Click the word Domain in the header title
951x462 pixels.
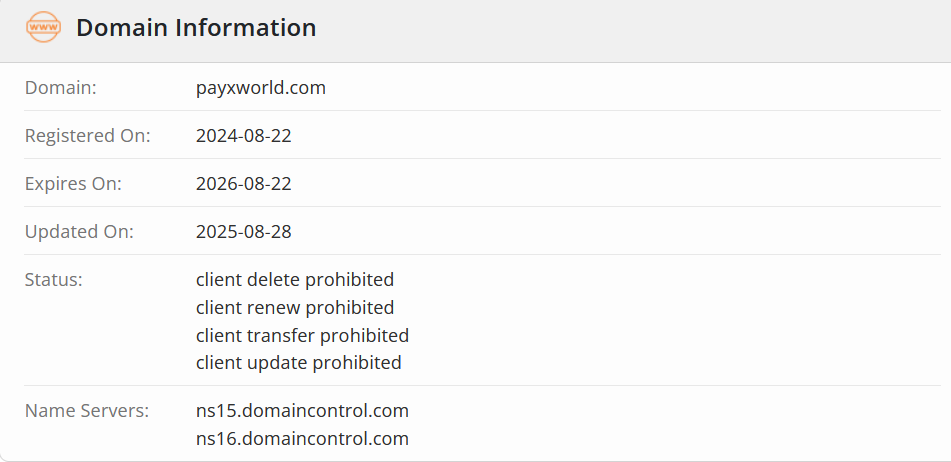119,28
